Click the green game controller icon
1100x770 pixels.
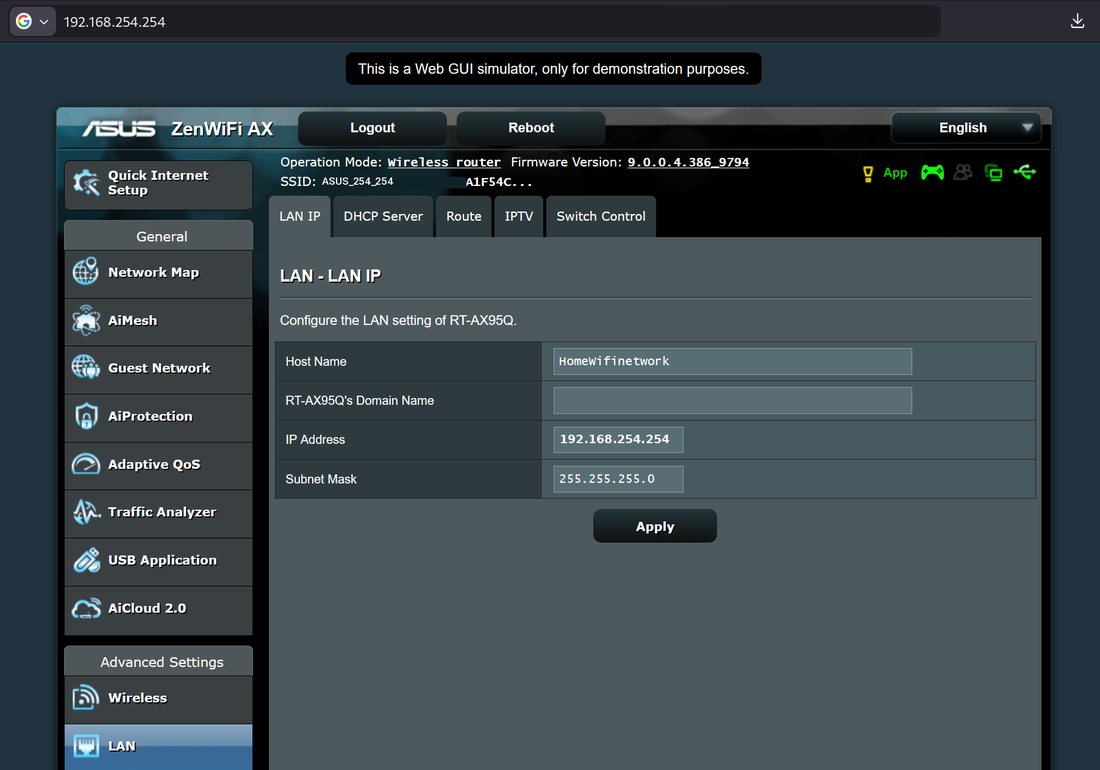click(x=932, y=172)
